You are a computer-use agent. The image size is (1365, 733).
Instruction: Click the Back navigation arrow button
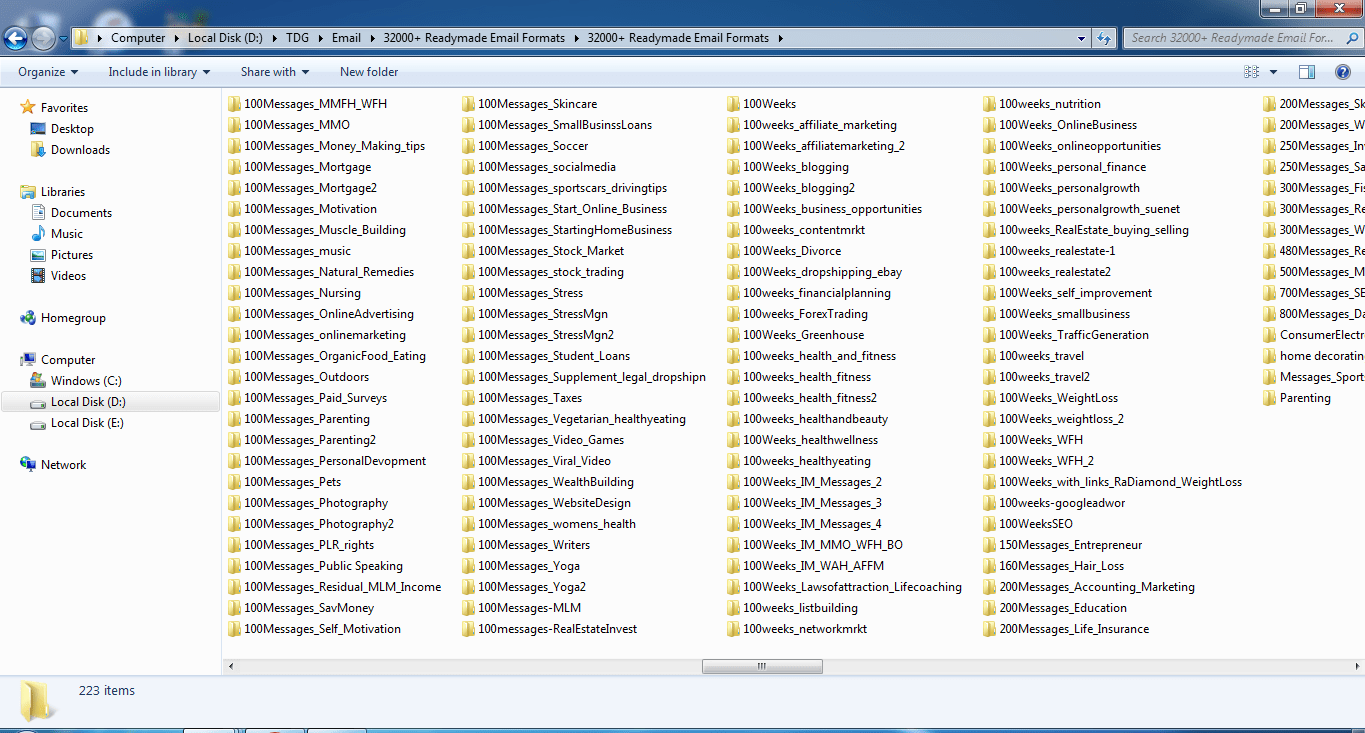(x=15, y=38)
